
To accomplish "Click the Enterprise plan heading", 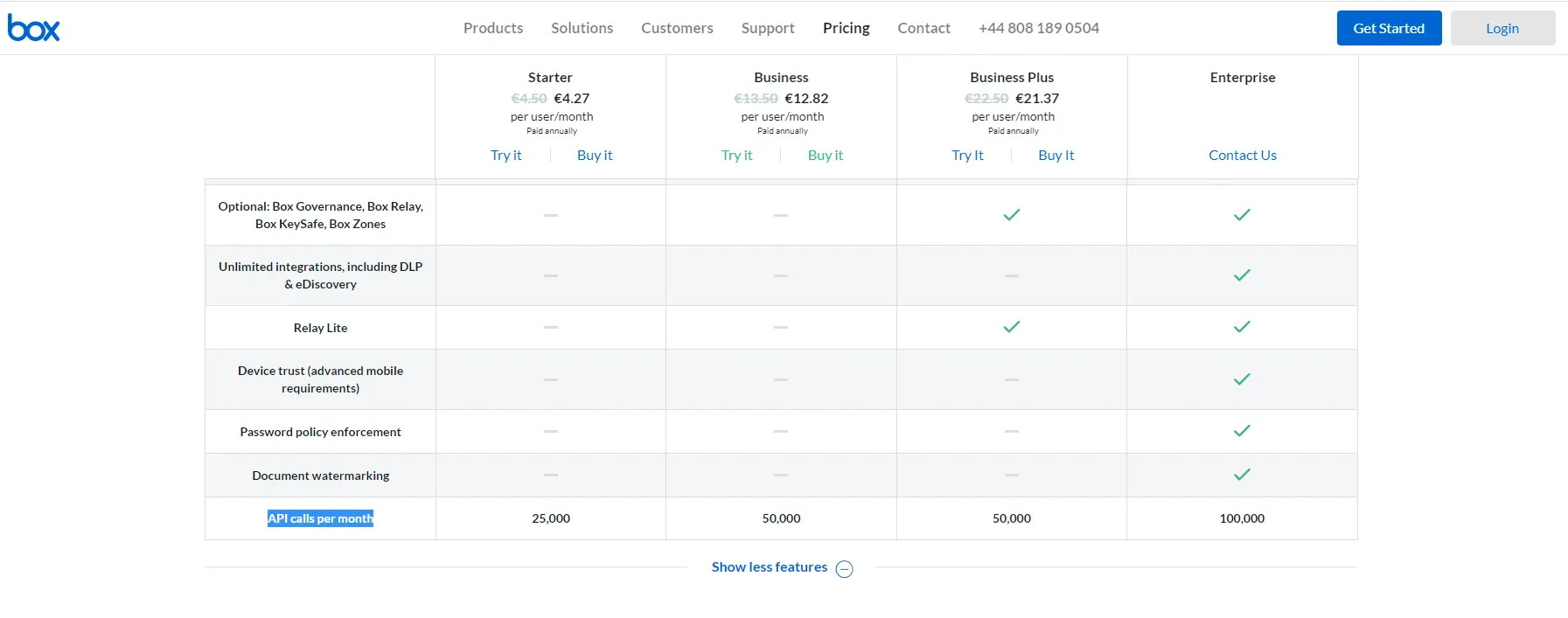I will pyautogui.click(x=1243, y=77).
